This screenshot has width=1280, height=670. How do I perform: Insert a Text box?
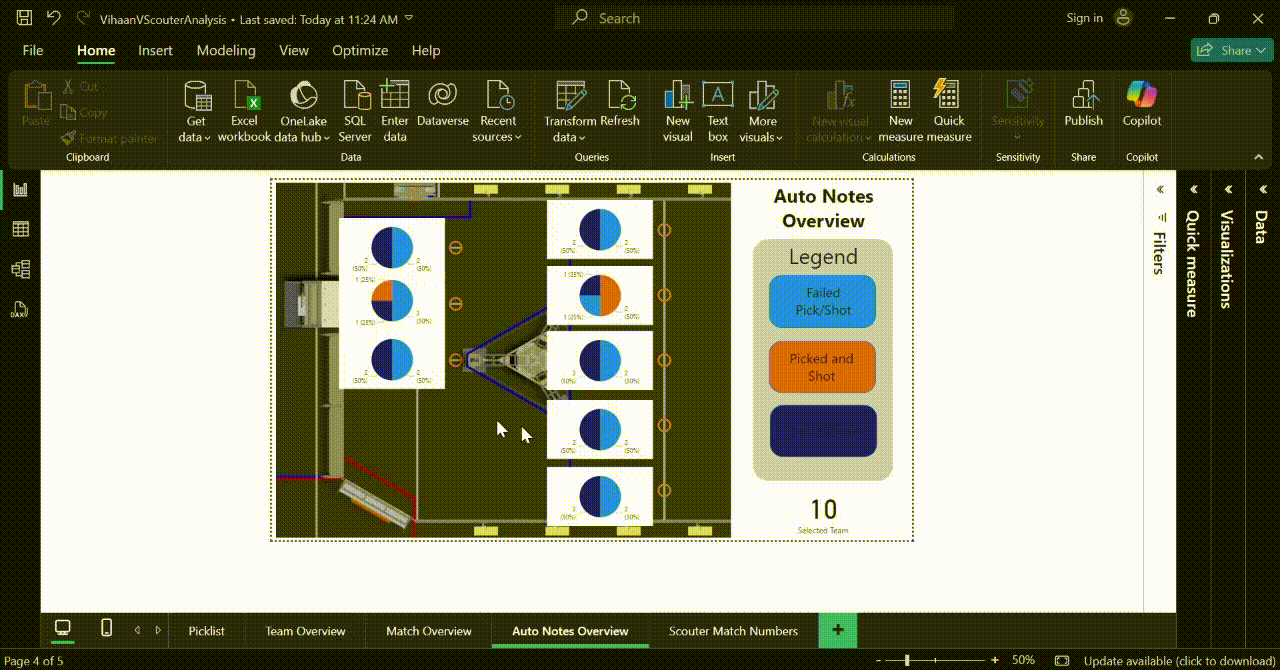[x=718, y=111]
